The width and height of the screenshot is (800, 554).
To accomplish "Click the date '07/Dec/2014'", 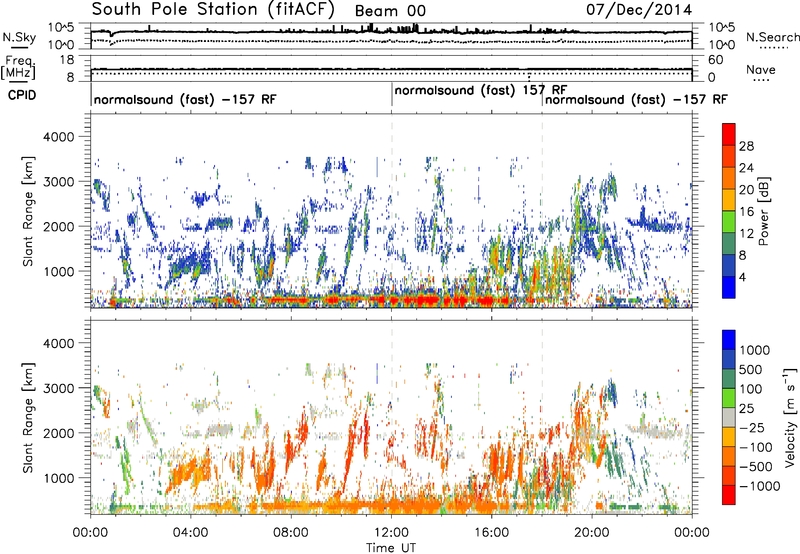I will 639,9.
